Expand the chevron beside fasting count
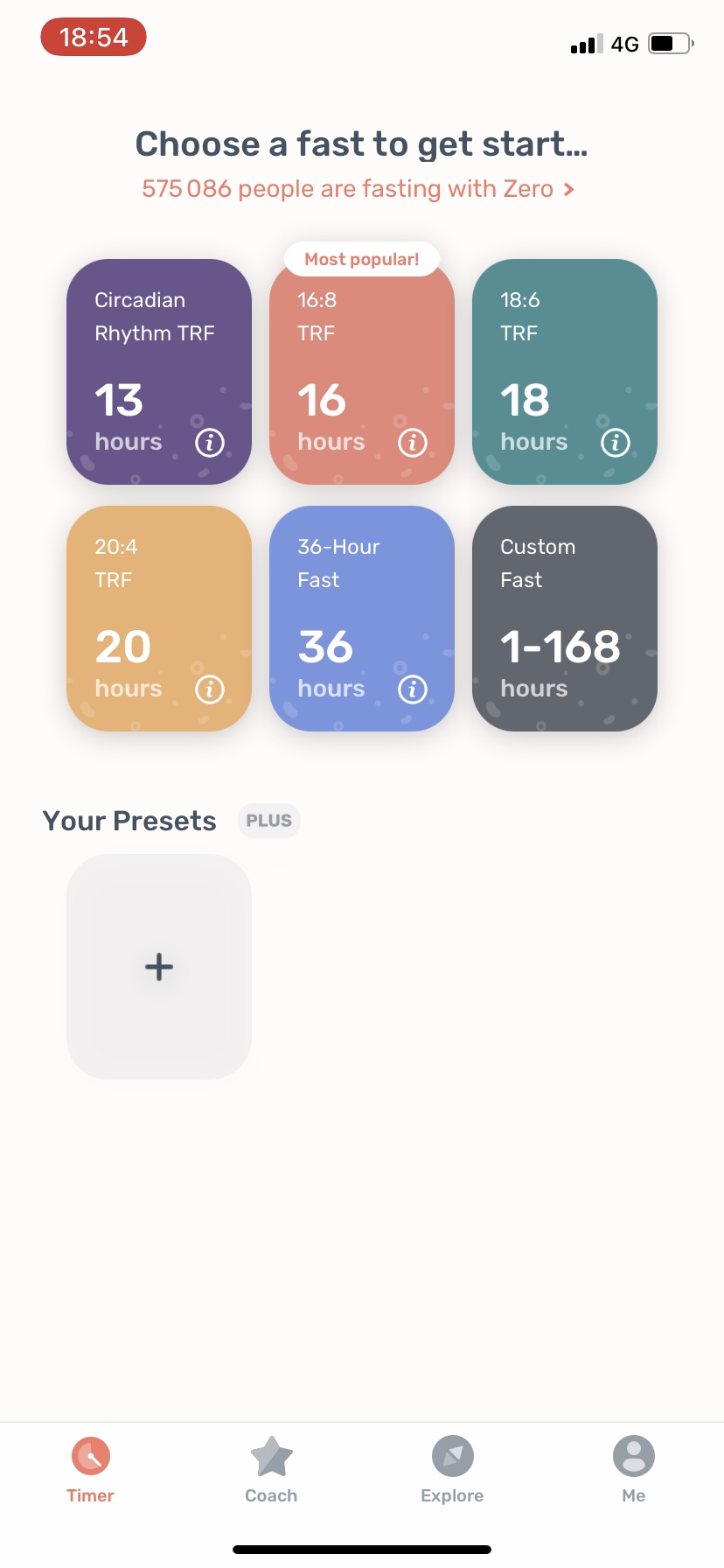 (569, 189)
